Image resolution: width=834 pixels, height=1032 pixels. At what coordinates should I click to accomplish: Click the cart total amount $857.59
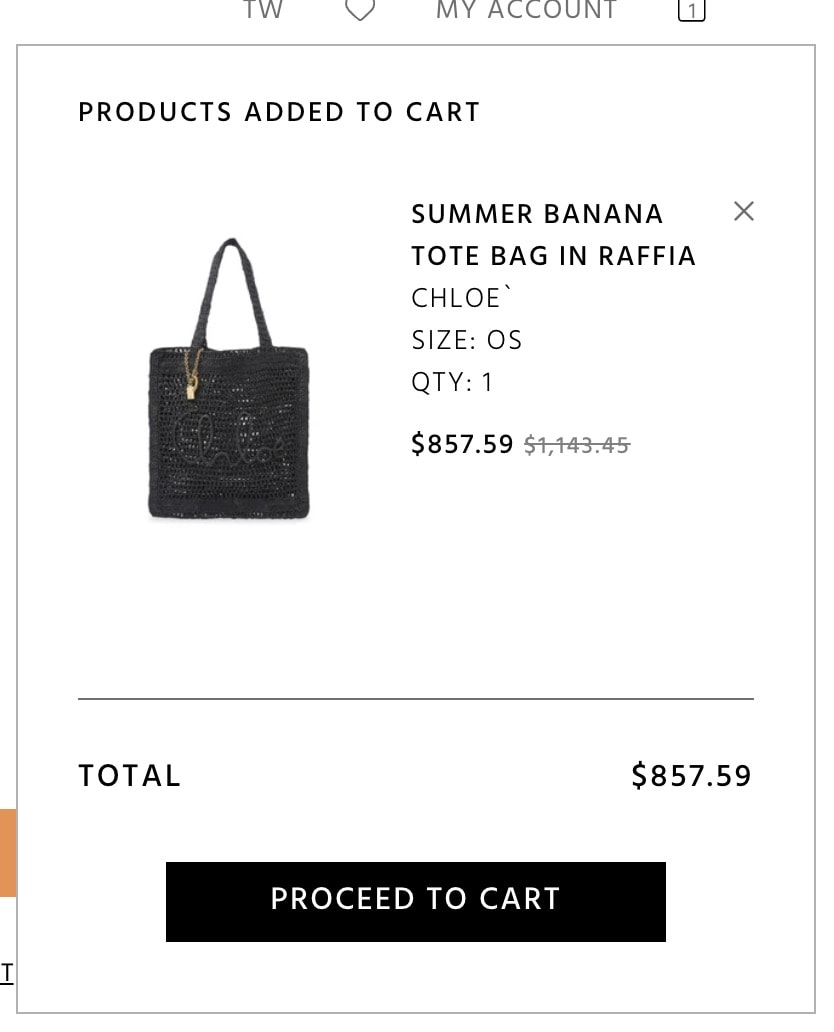[x=691, y=775]
